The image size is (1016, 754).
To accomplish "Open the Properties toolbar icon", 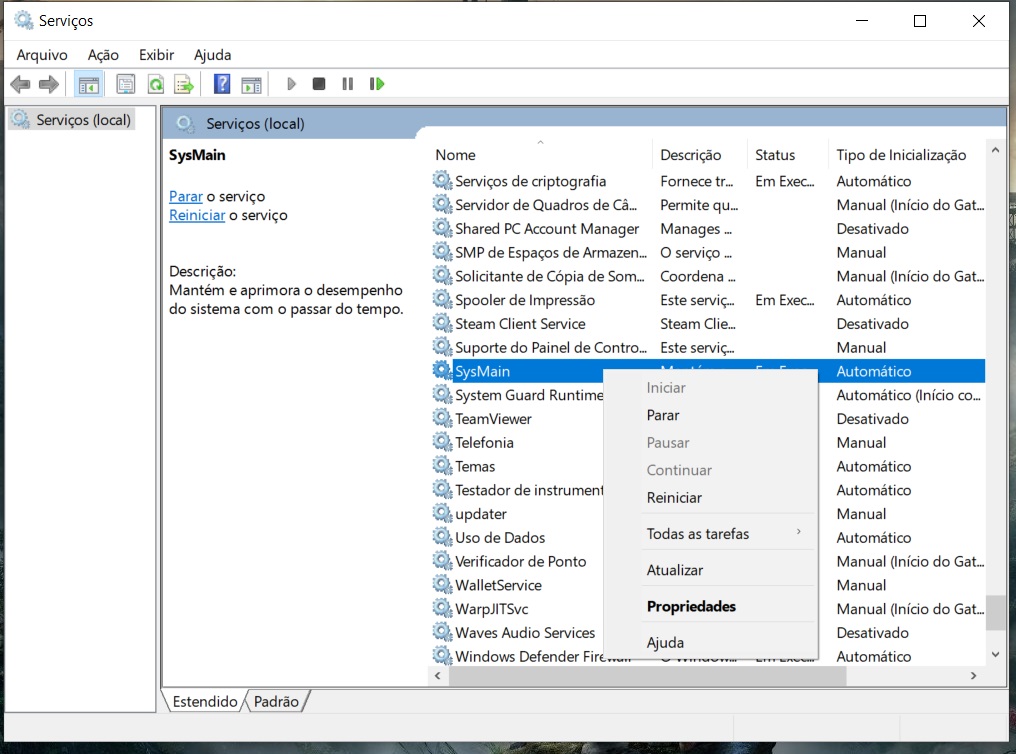I will [x=126, y=84].
